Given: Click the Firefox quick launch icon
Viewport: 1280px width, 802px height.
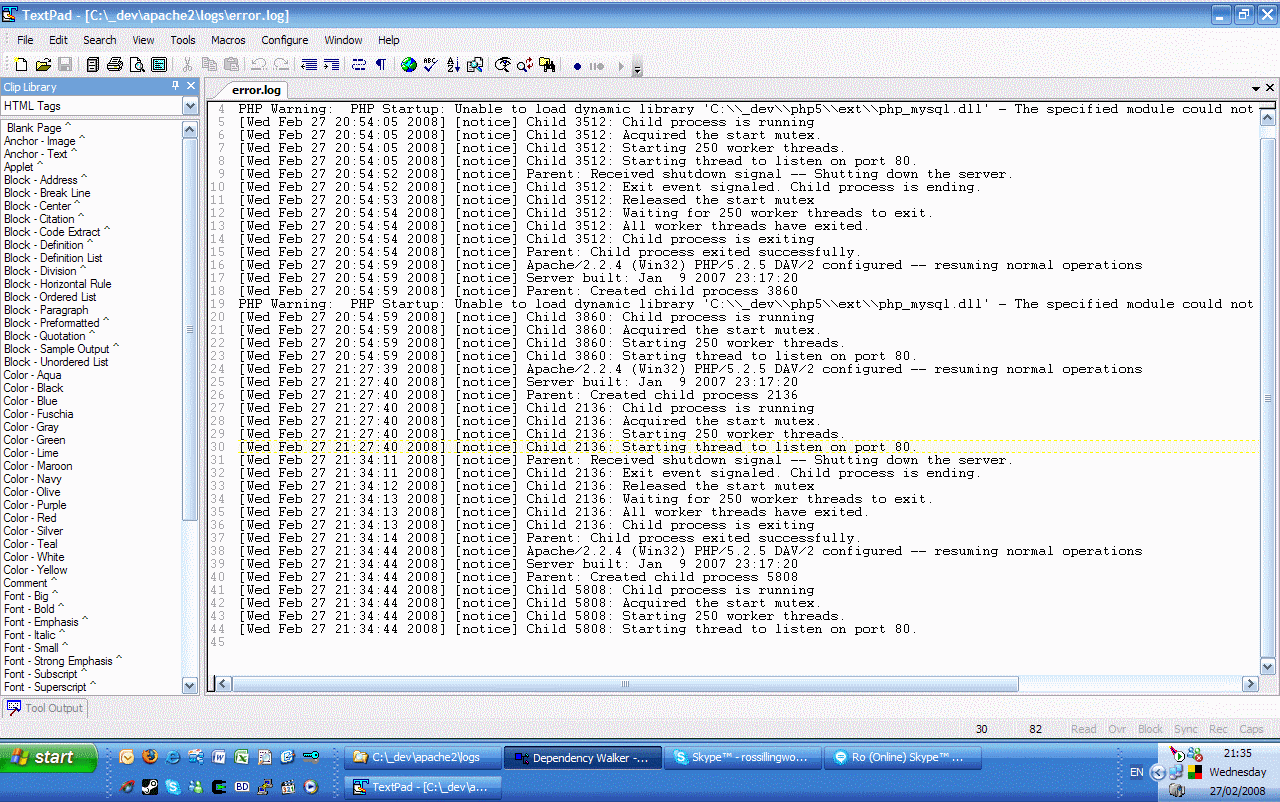Looking at the screenshot, I should click(x=150, y=757).
